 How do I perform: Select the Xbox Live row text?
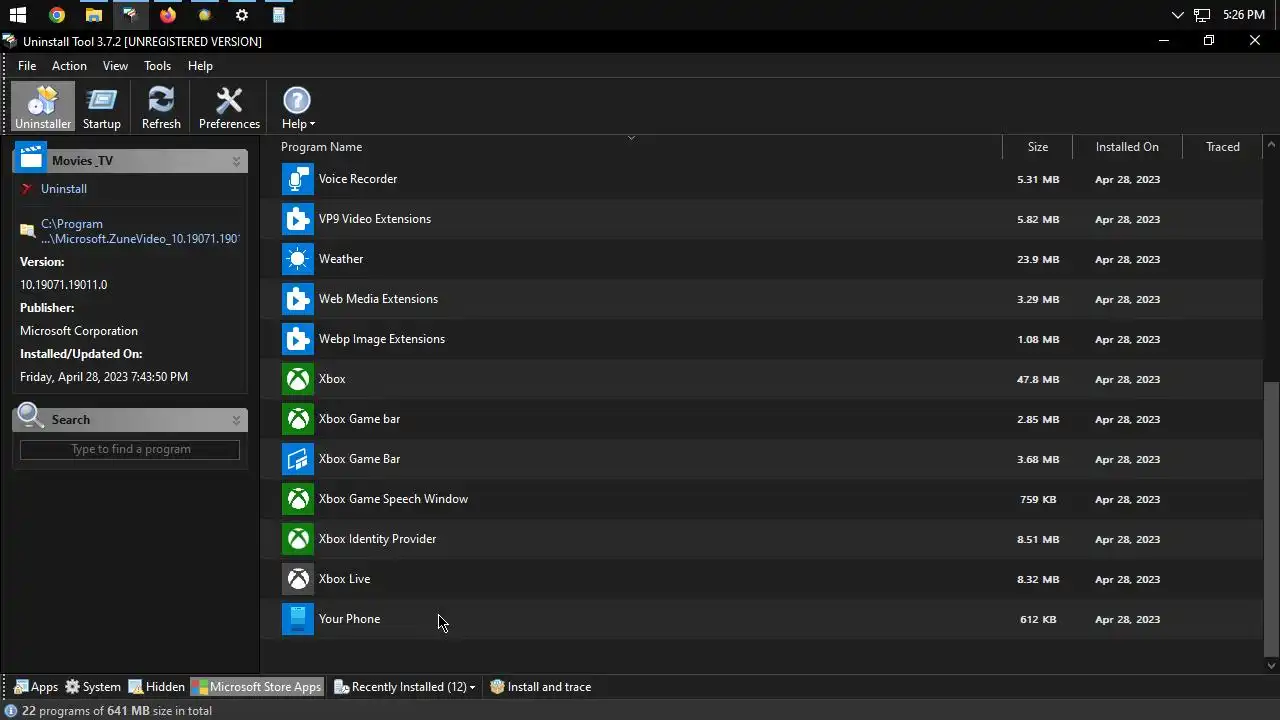[x=344, y=579]
